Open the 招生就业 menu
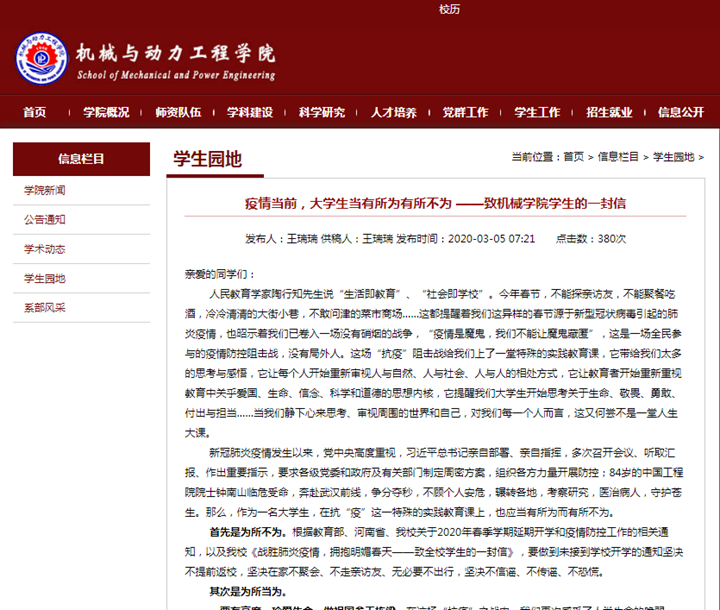This screenshot has height=610, width=720. coord(609,112)
